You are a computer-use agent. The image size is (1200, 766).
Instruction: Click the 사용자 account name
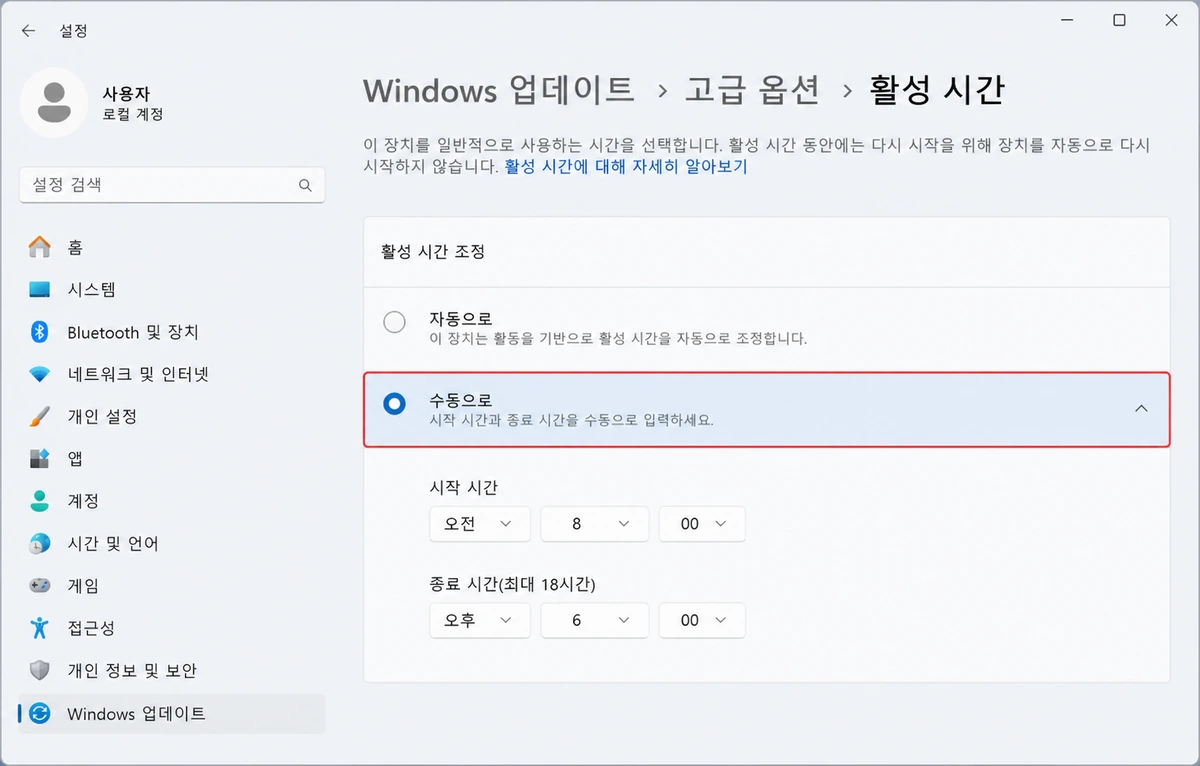point(126,93)
